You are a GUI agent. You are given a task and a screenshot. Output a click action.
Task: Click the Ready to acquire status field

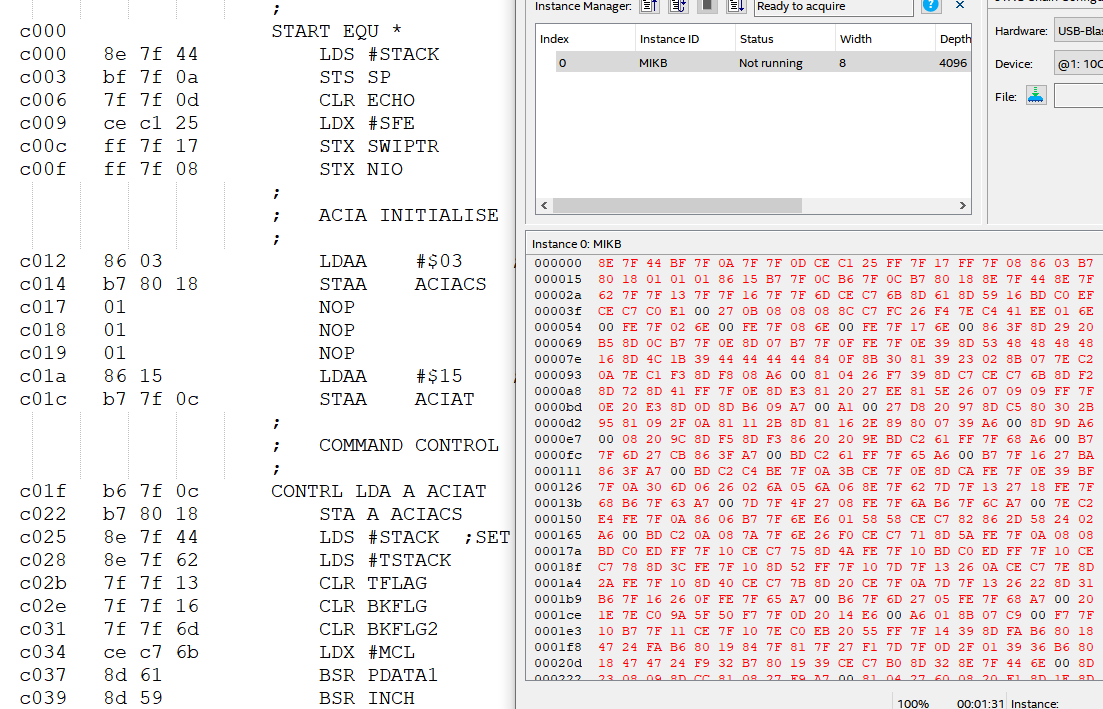pos(832,7)
